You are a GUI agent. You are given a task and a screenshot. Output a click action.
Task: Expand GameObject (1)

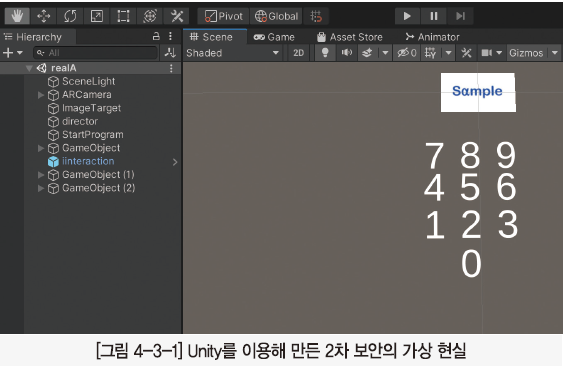(41, 175)
